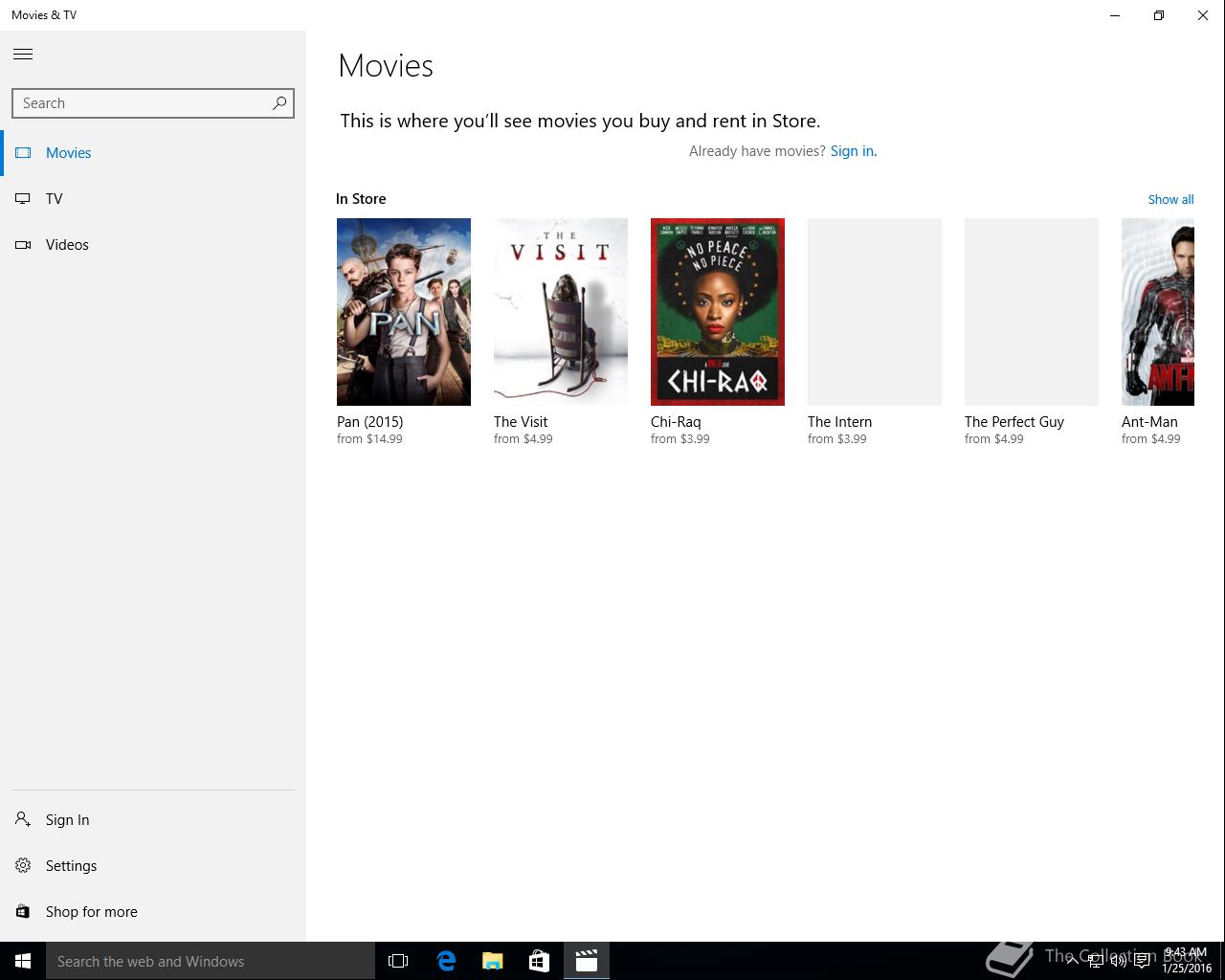Open Action Center notifications icon

click(1142, 961)
